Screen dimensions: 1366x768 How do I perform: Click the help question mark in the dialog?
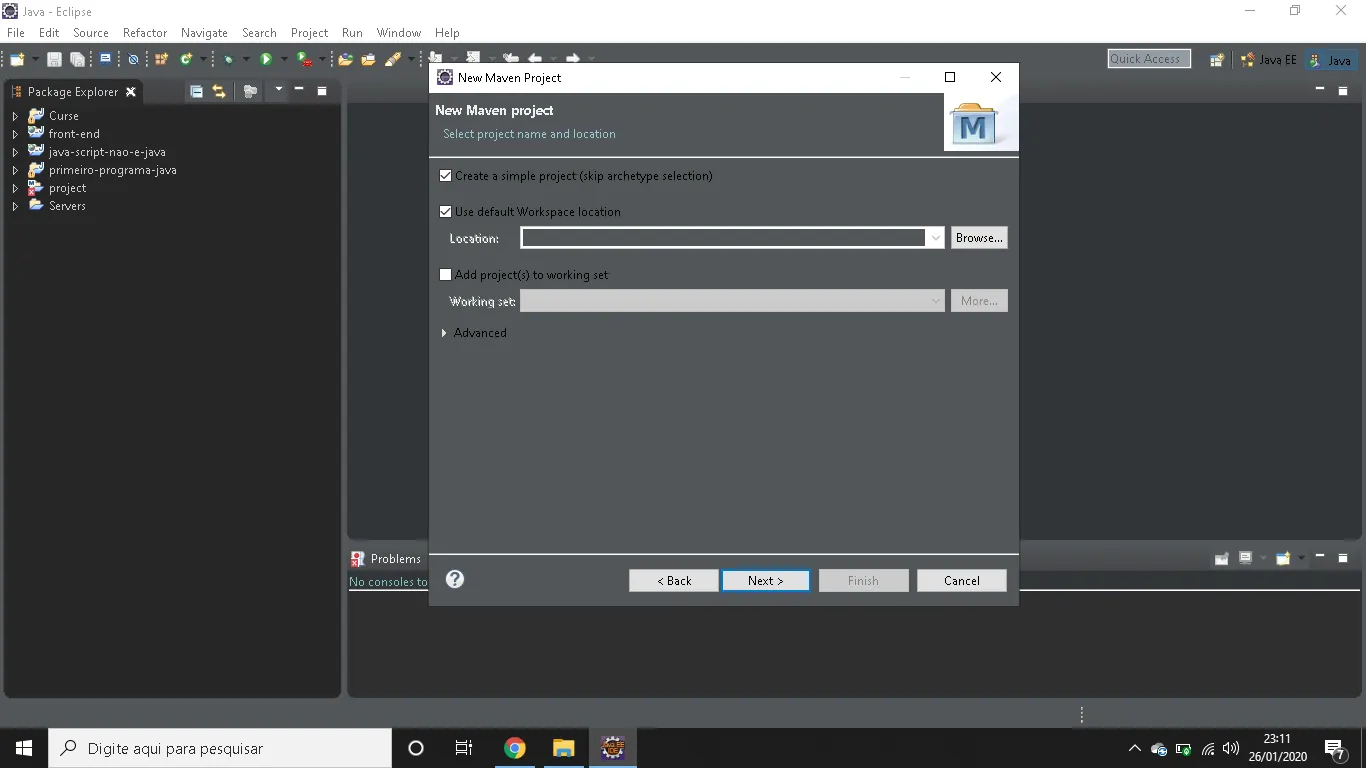(455, 579)
